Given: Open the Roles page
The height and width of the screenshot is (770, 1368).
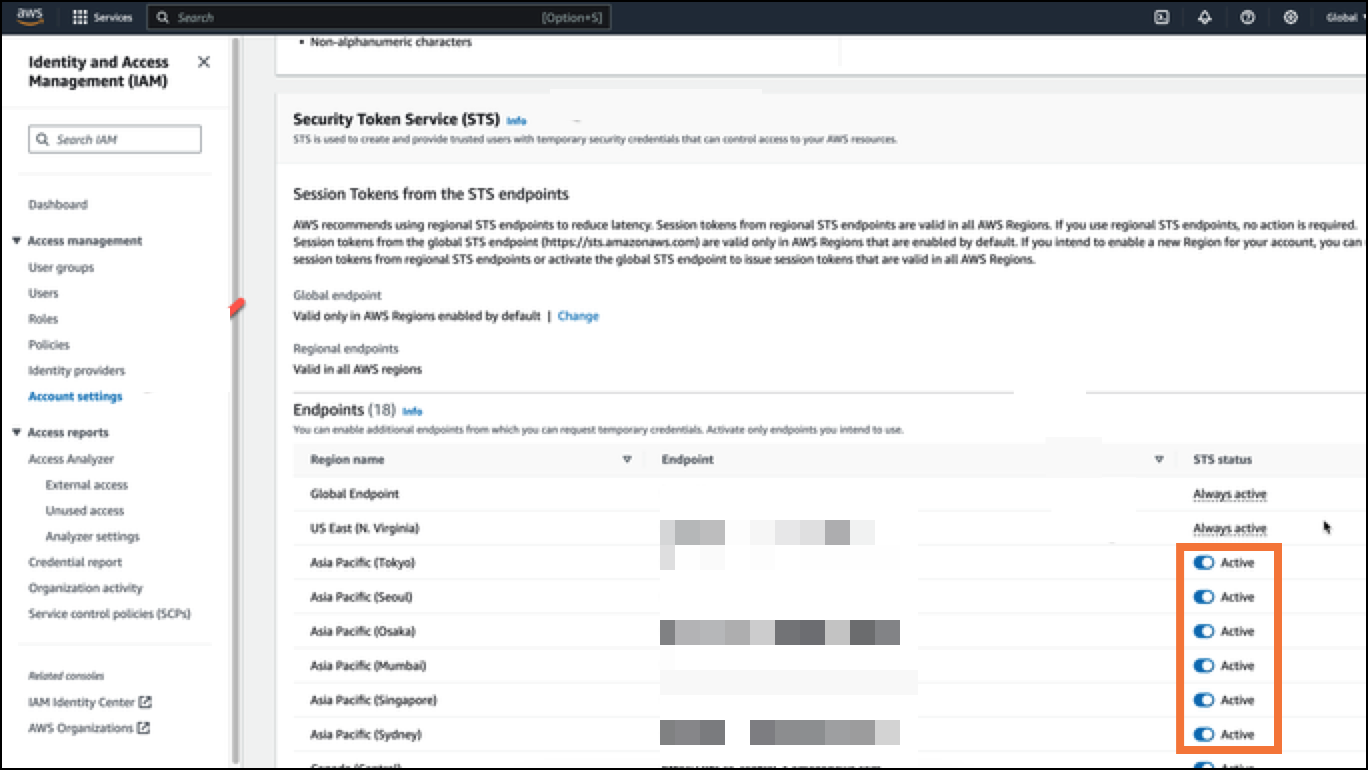Looking at the screenshot, I should point(43,319).
